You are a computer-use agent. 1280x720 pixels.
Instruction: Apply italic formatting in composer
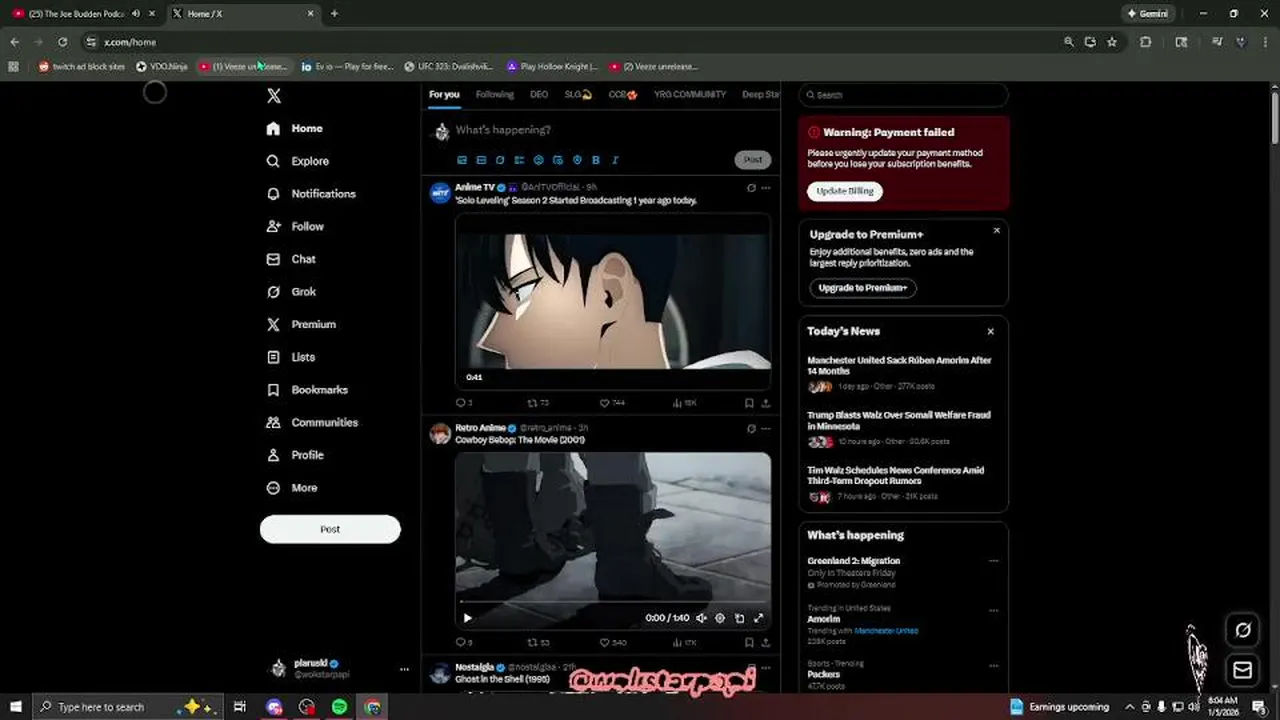point(615,160)
